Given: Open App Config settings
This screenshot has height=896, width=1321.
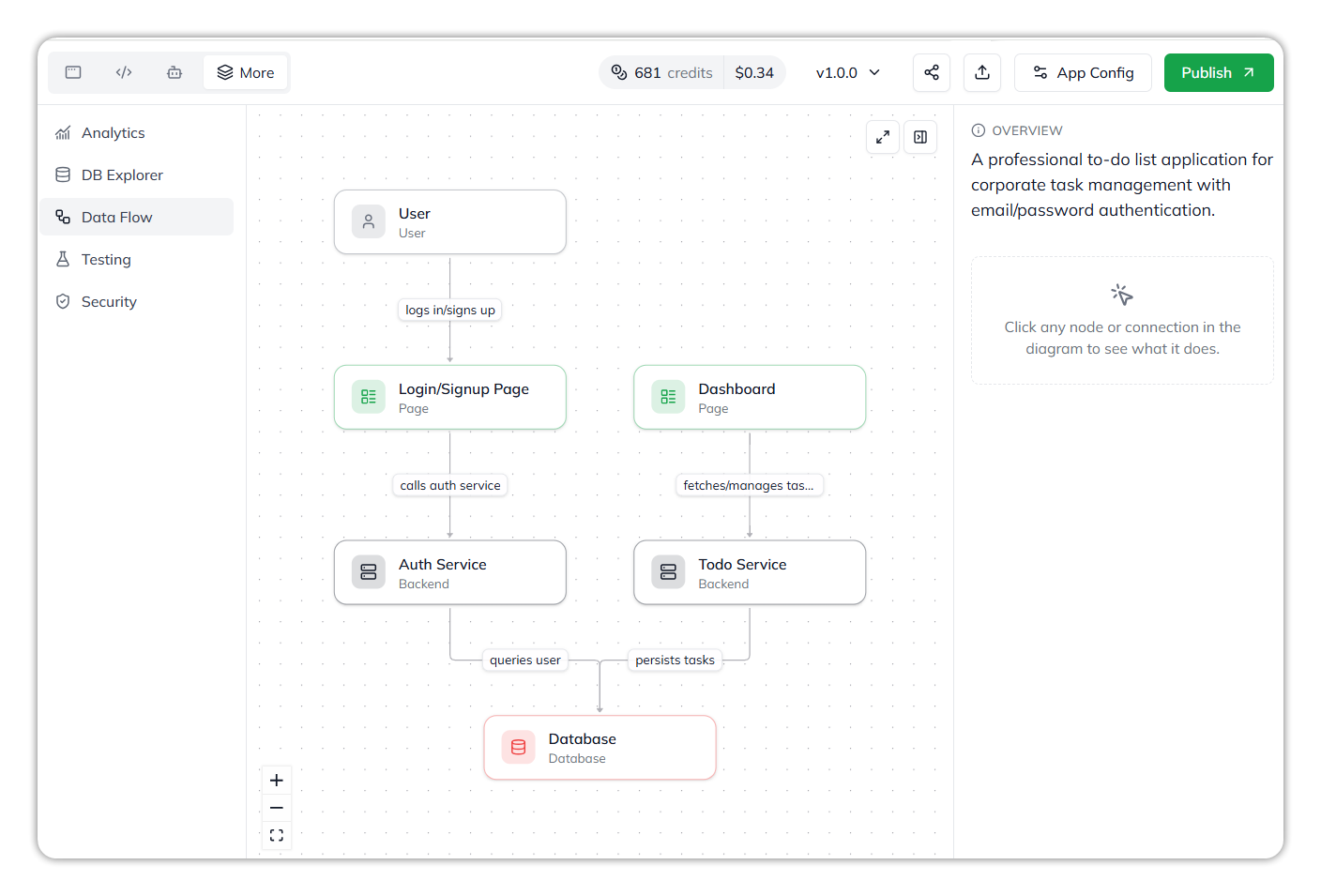Looking at the screenshot, I should (1083, 72).
